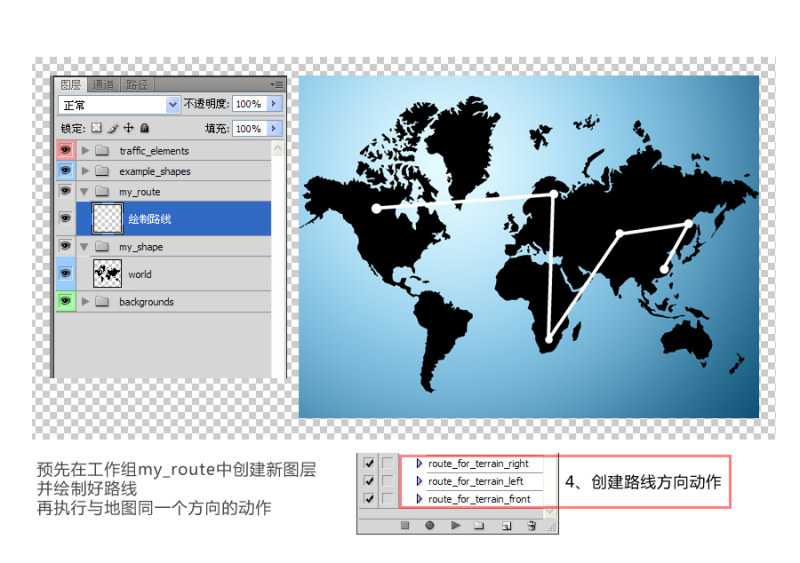Uncheck route_for_terrain_right action checkbox
This screenshot has width=800, height=563.
click(x=369, y=463)
